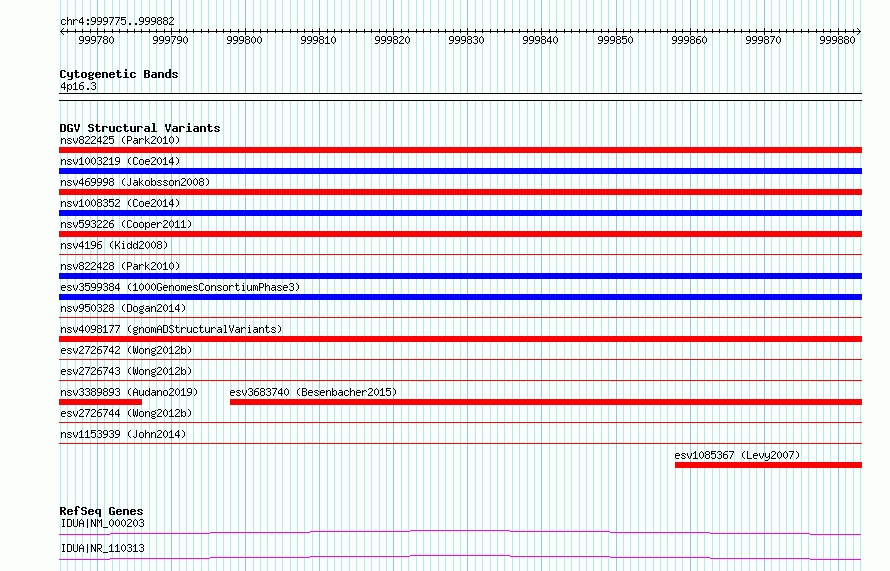Image resolution: width=890 pixels, height=571 pixels.
Task: Click ruler position 999790
Action: [x=171, y=40]
